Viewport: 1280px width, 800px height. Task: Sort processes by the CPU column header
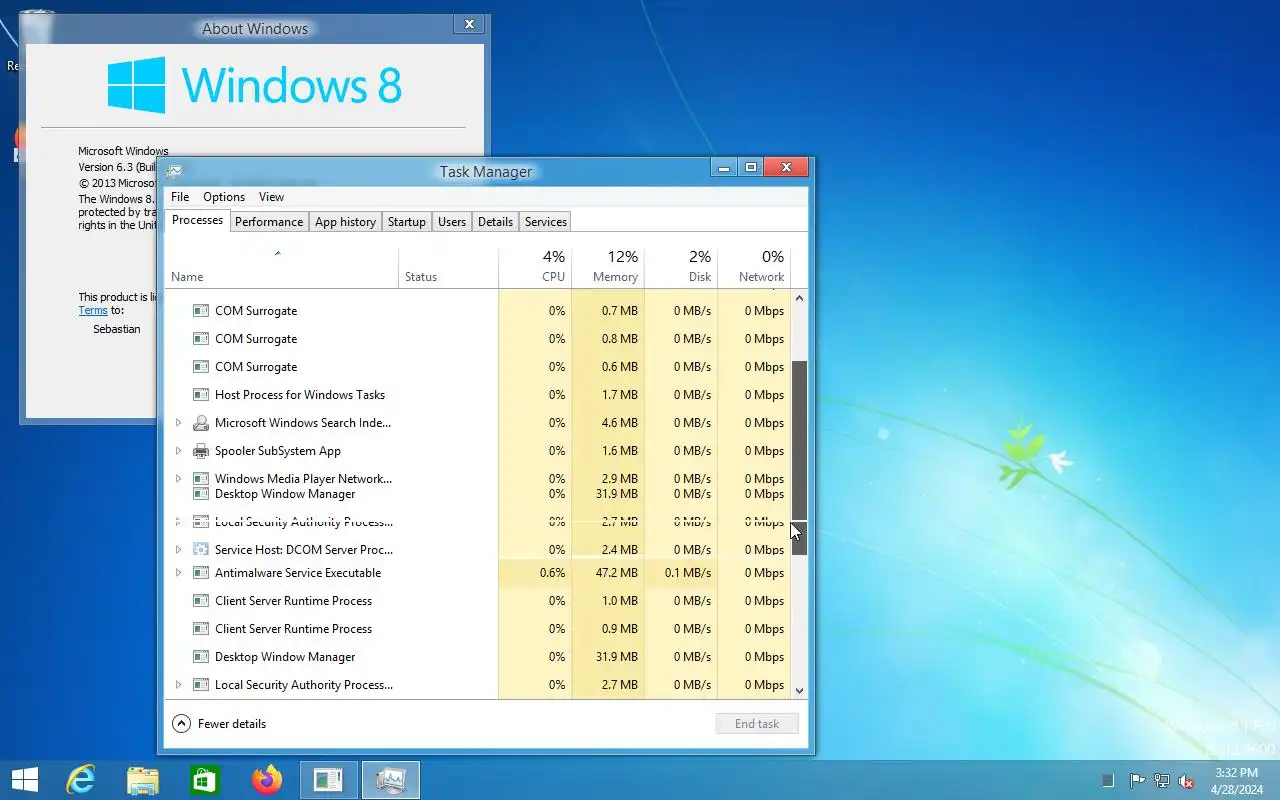click(535, 267)
